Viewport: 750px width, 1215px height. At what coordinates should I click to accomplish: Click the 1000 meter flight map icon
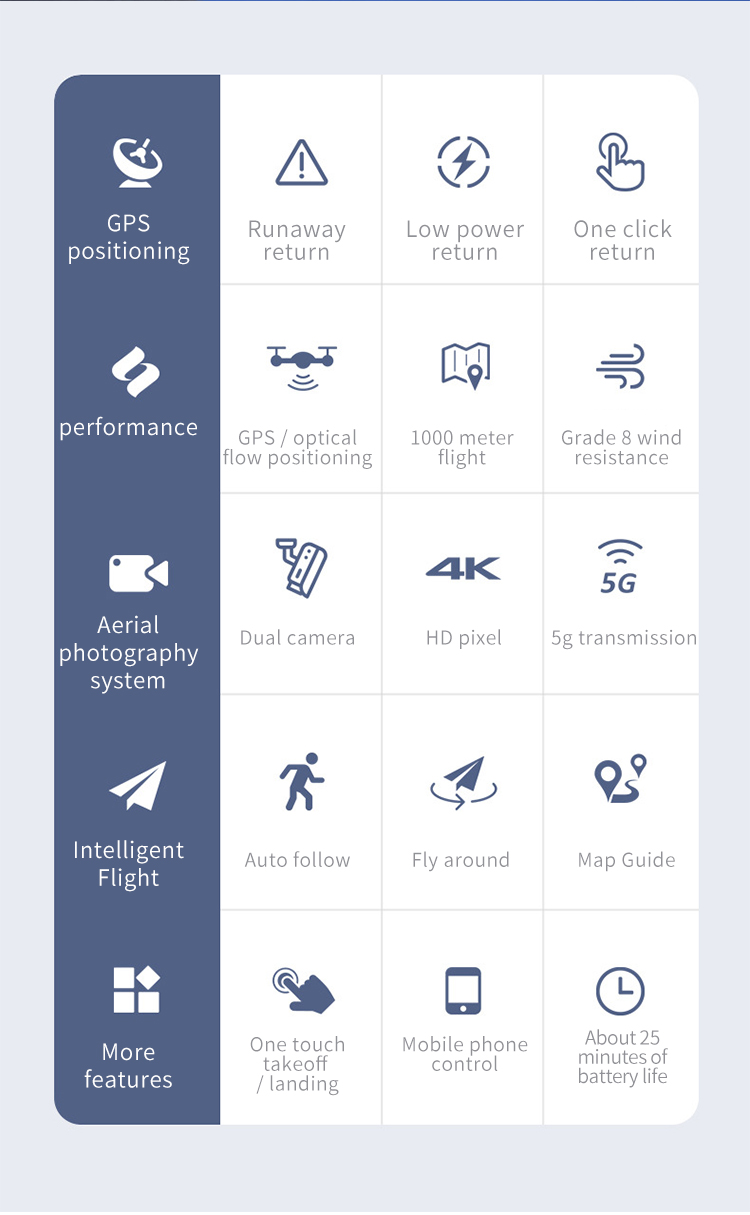466,366
